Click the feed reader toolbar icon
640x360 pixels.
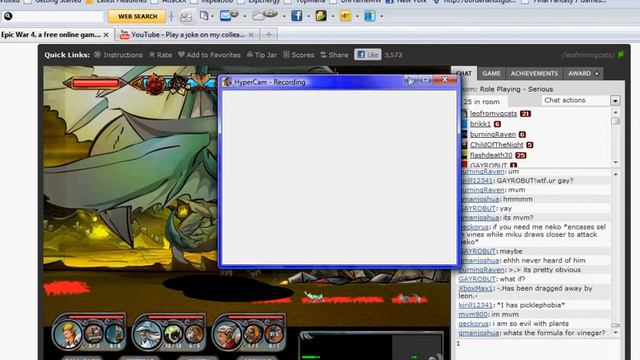coord(186,16)
